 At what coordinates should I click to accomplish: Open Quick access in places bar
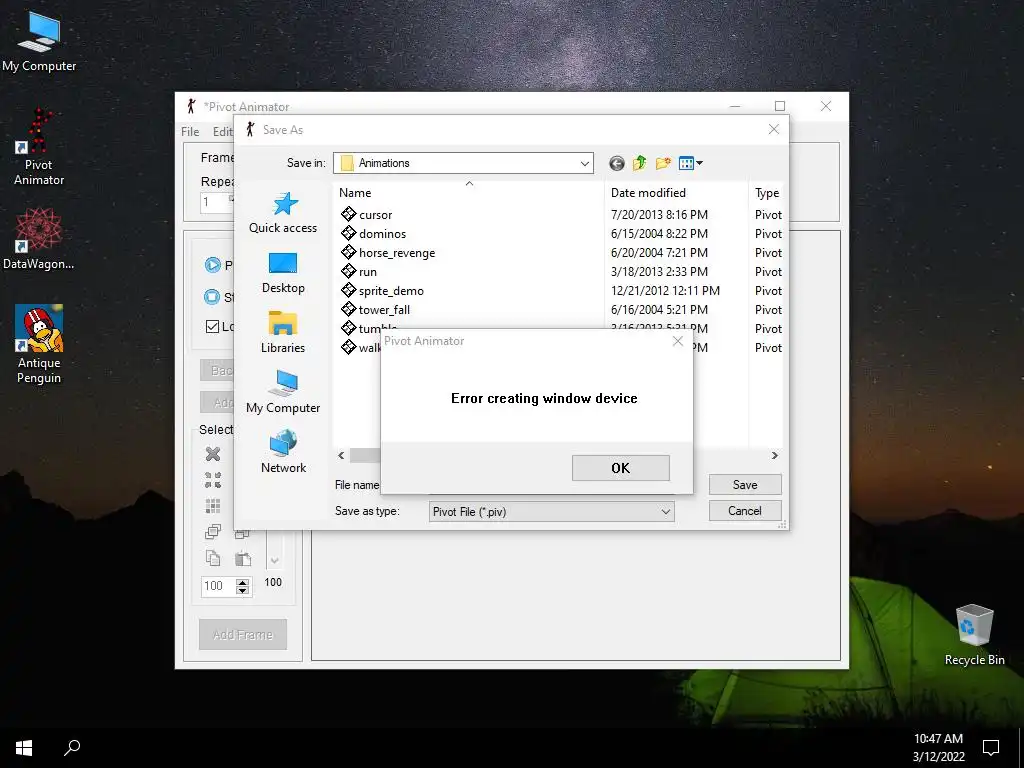tap(283, 214)
